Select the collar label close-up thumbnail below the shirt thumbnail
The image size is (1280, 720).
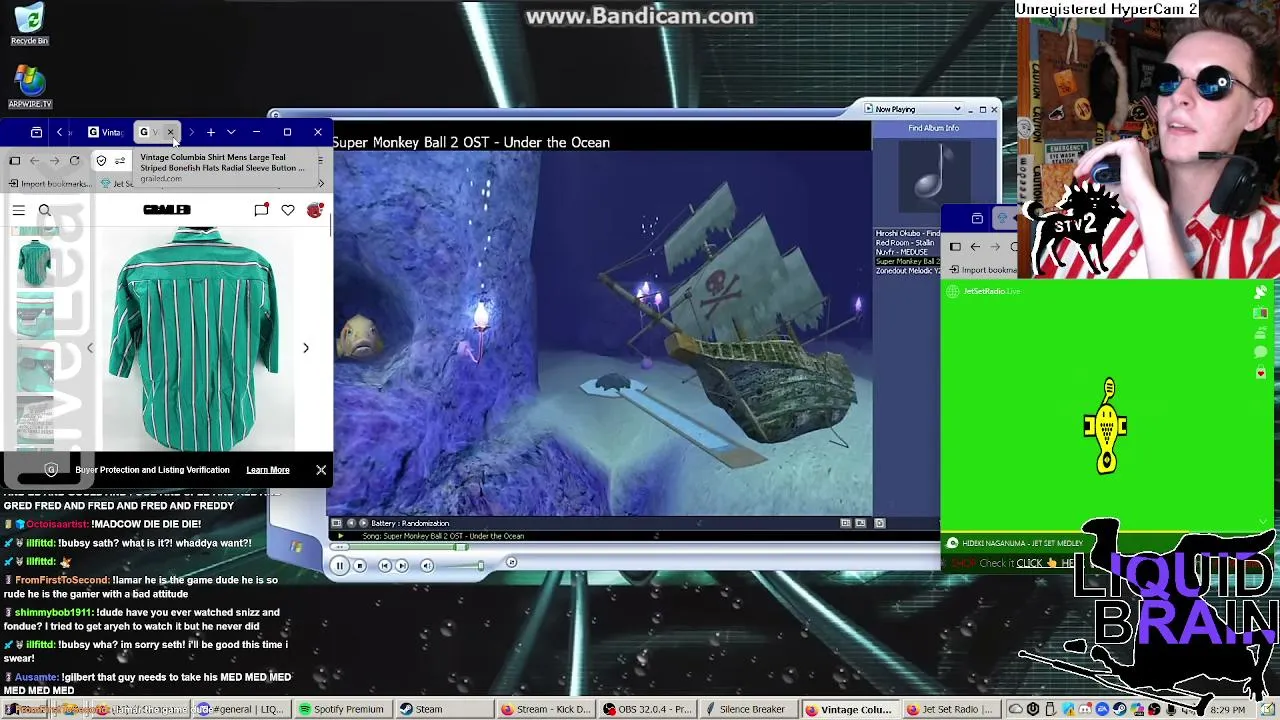[x=35, y=315]
